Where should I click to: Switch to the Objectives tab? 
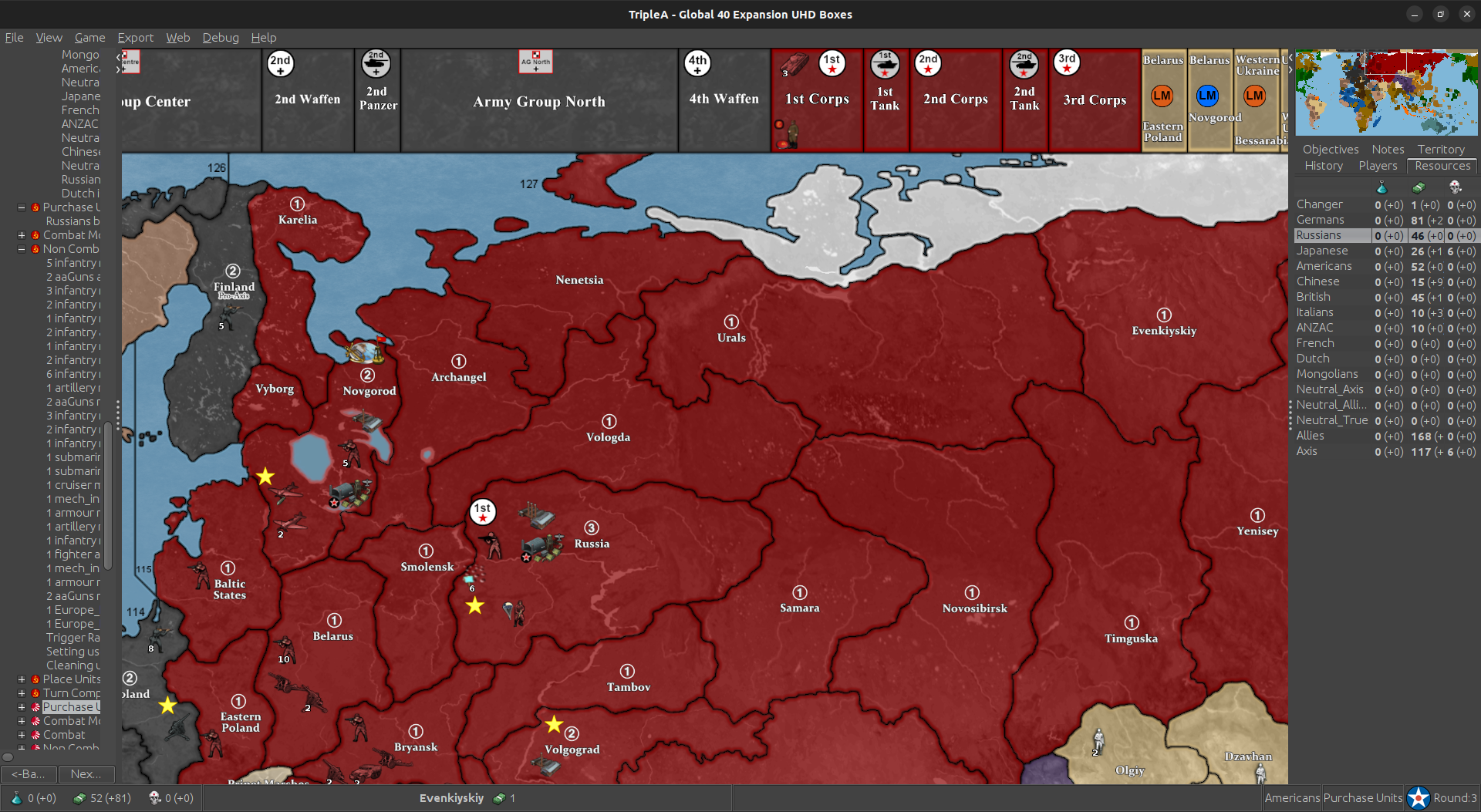1331,150
